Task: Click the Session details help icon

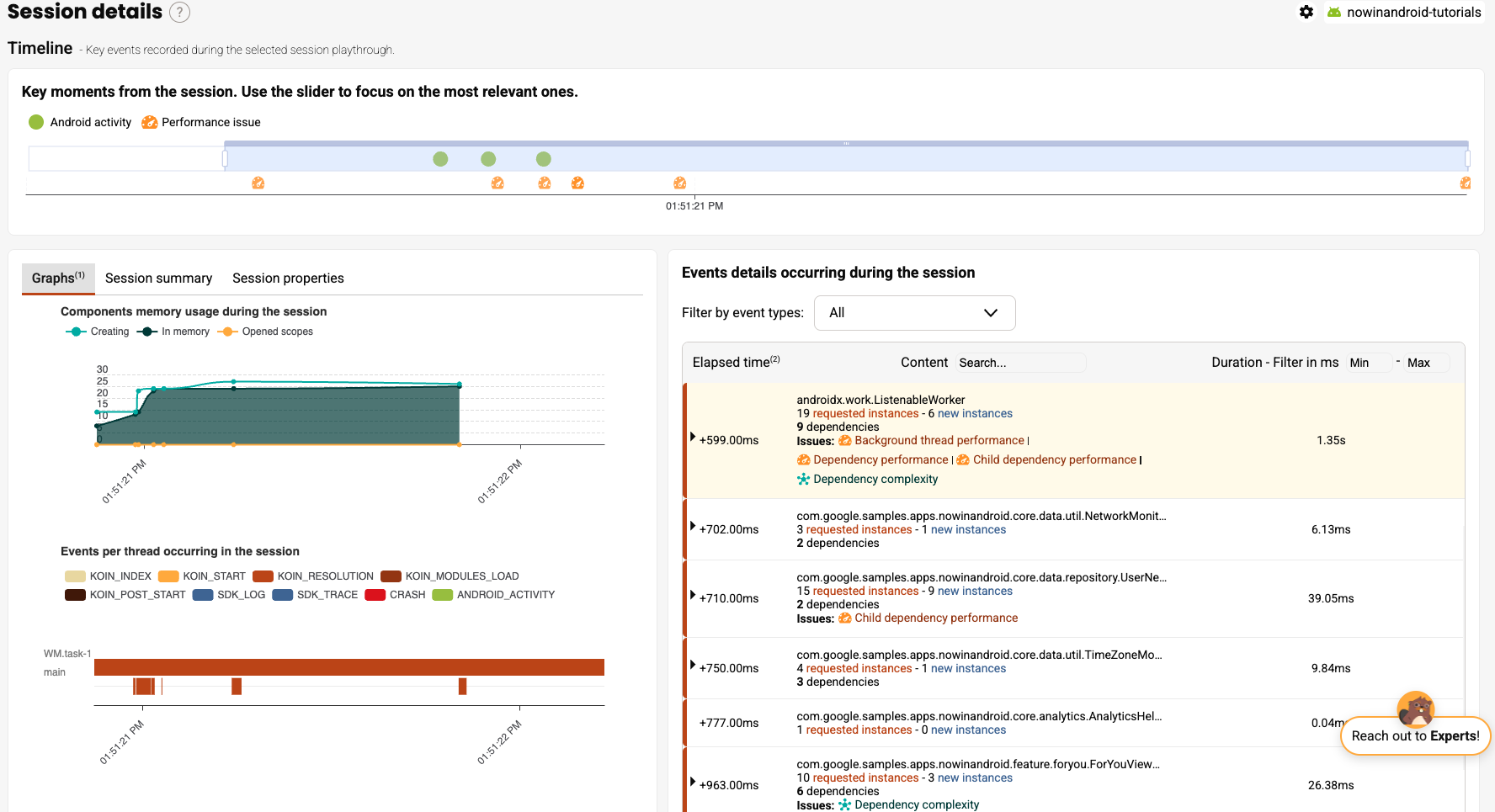Action: [179, 12]
